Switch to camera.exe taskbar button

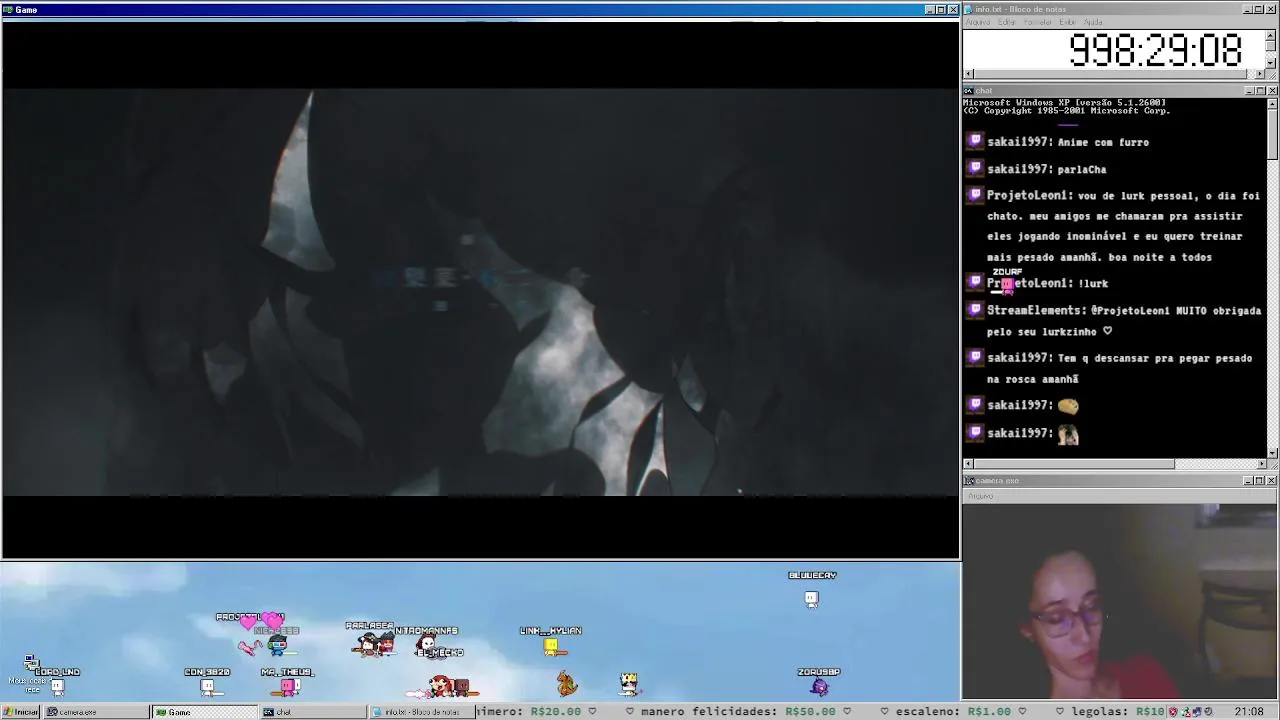point(96,712)
